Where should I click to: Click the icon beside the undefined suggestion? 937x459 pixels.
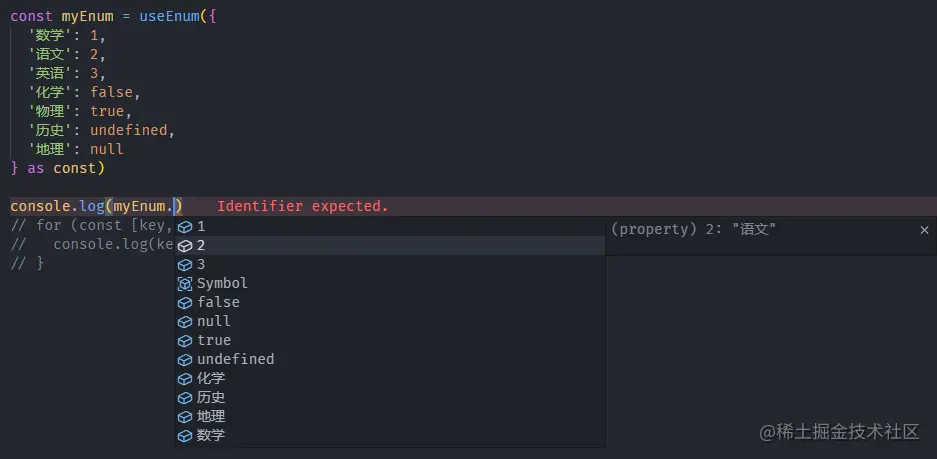point(185,360)
